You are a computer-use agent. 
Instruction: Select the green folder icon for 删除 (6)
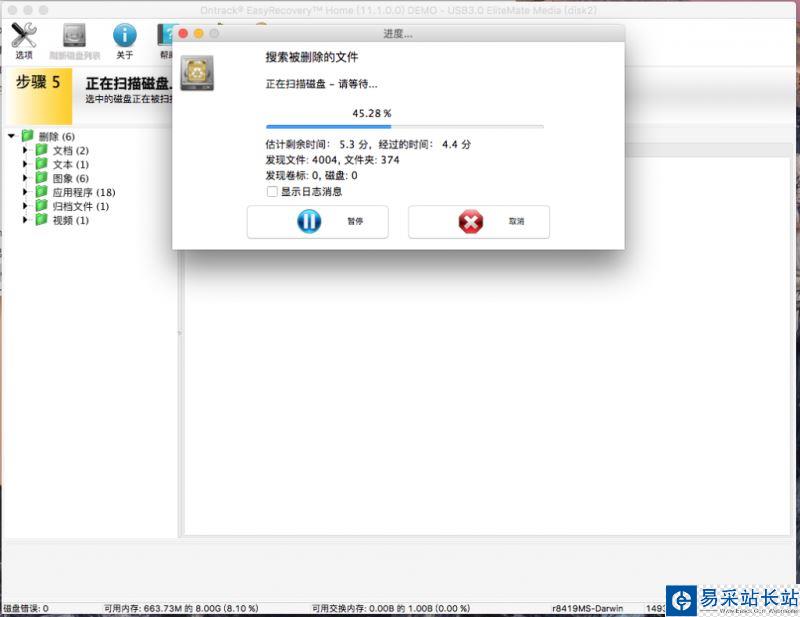click(x=28, y=136)
